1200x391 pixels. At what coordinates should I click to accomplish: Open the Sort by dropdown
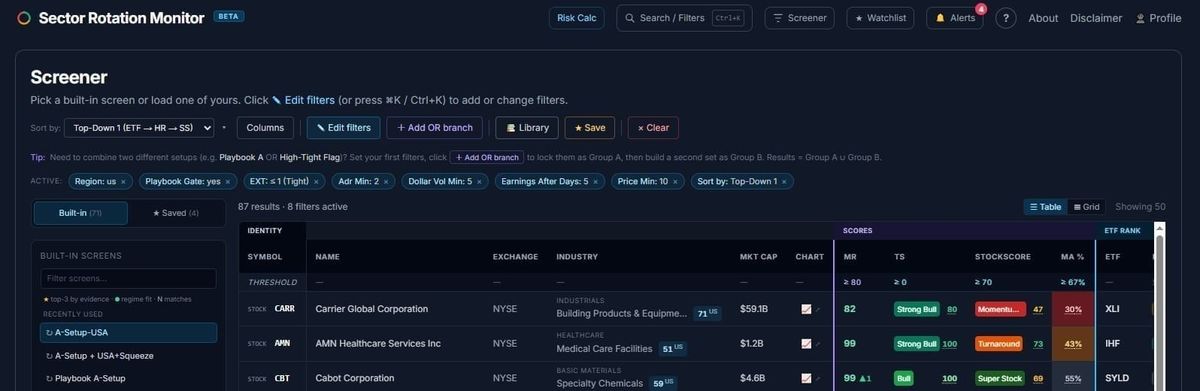click(x=139, y=128)
